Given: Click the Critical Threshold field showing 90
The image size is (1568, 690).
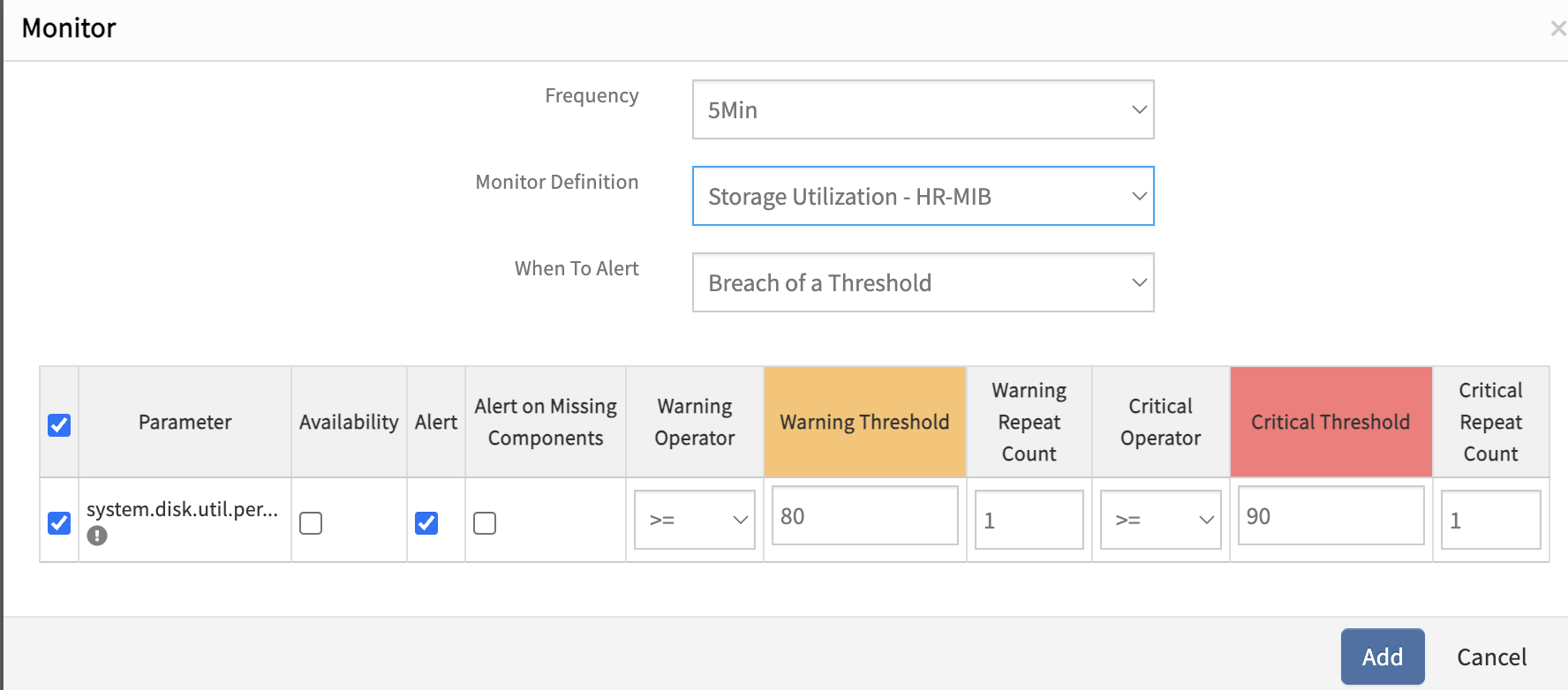Looking at the screenshot, I should (x=1331, y=516).
